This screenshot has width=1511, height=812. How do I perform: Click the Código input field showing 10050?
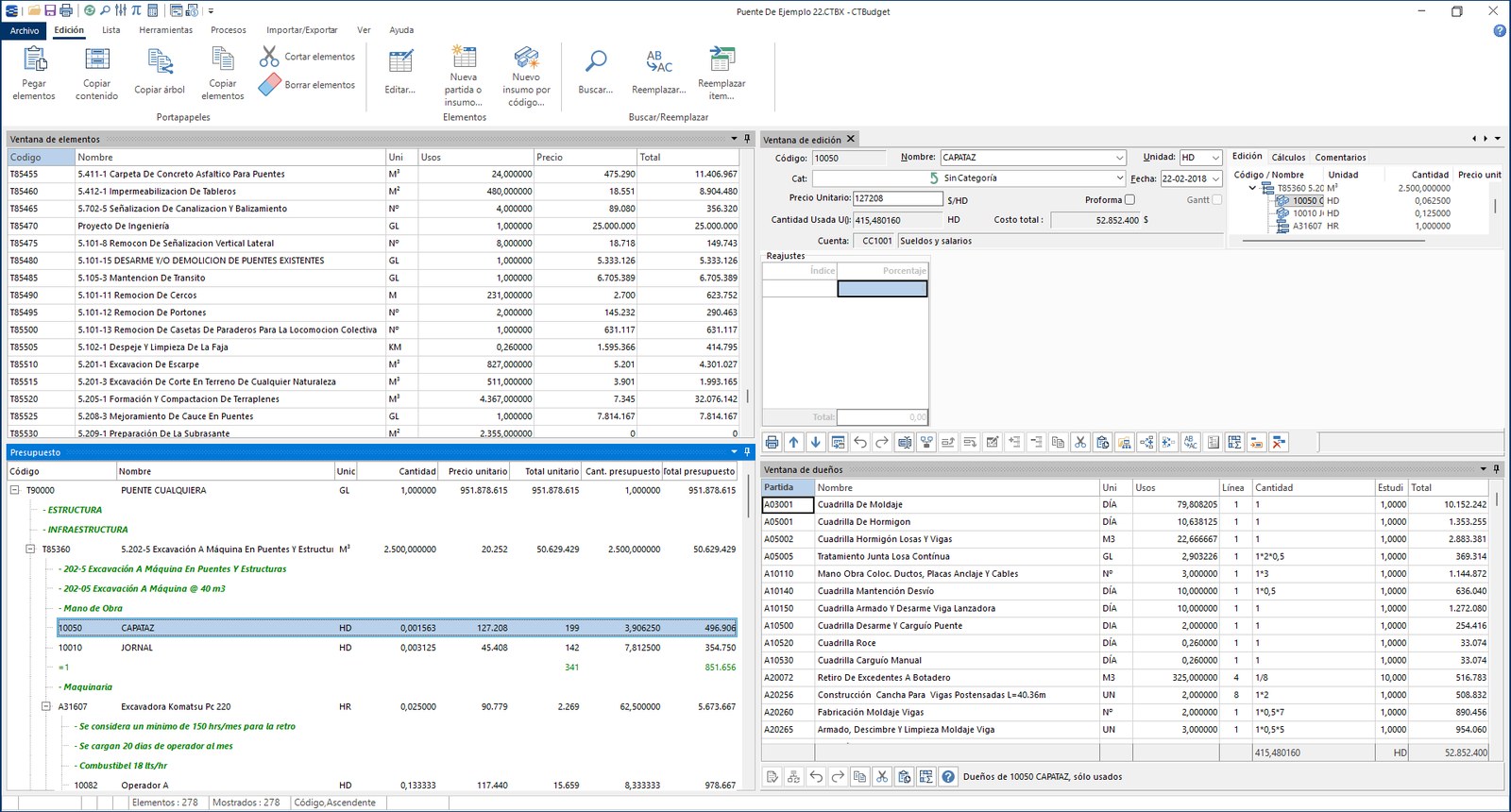tap(849, 158)
